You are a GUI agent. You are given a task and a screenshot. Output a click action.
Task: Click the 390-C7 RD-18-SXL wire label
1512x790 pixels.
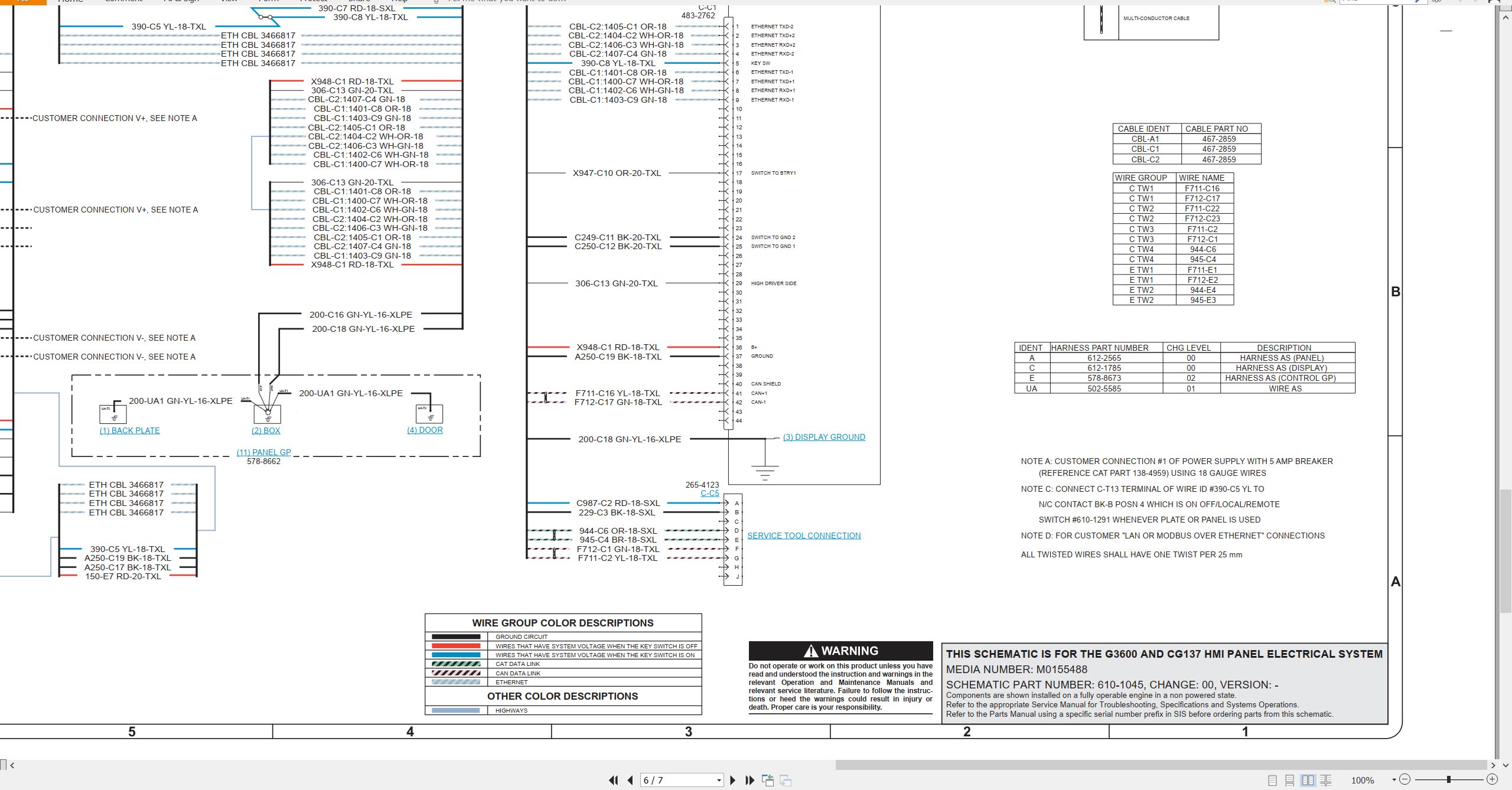pyautogui.click(x=357, y=8)
